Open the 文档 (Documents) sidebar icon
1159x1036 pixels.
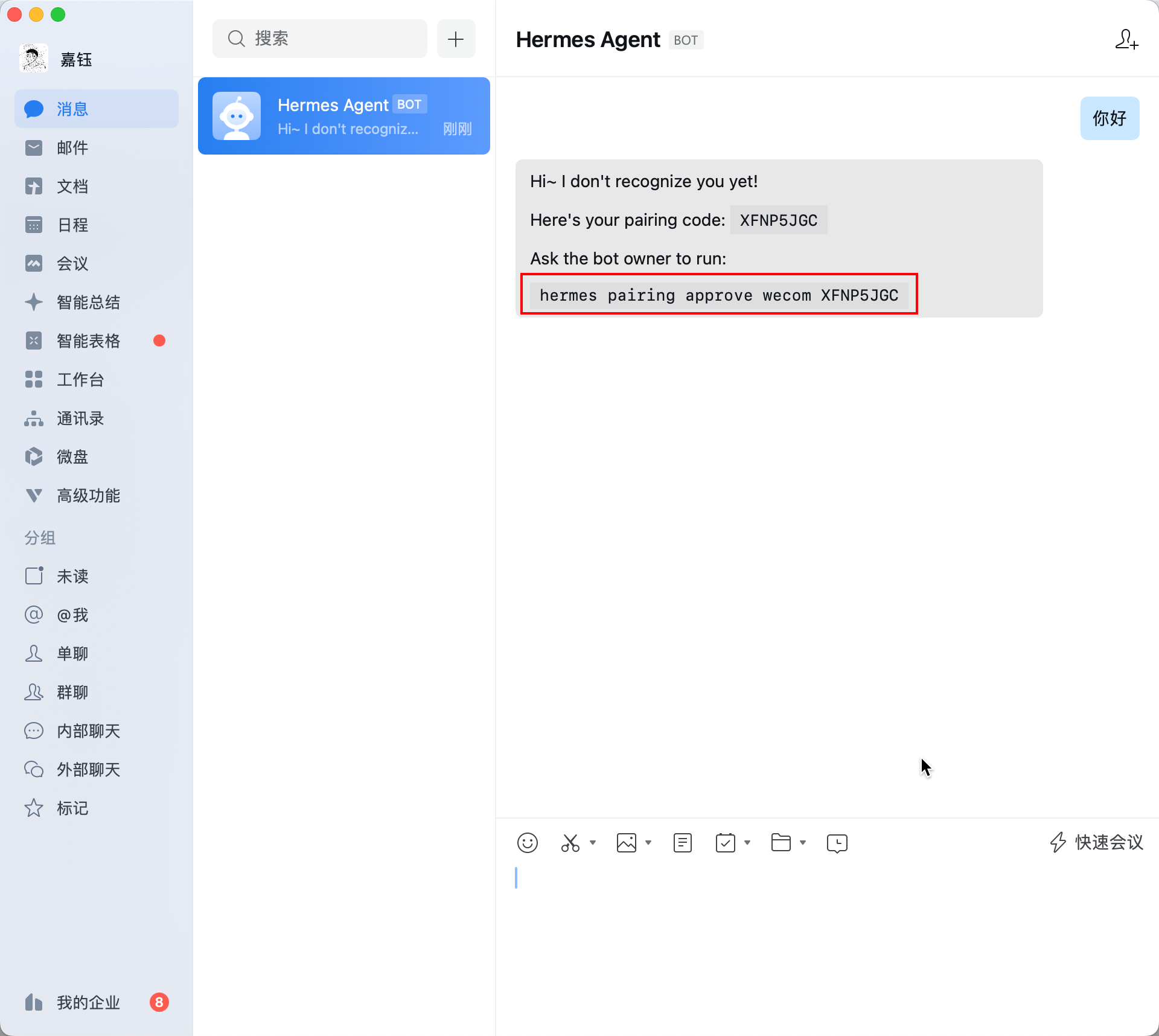(x=34, y=186)
